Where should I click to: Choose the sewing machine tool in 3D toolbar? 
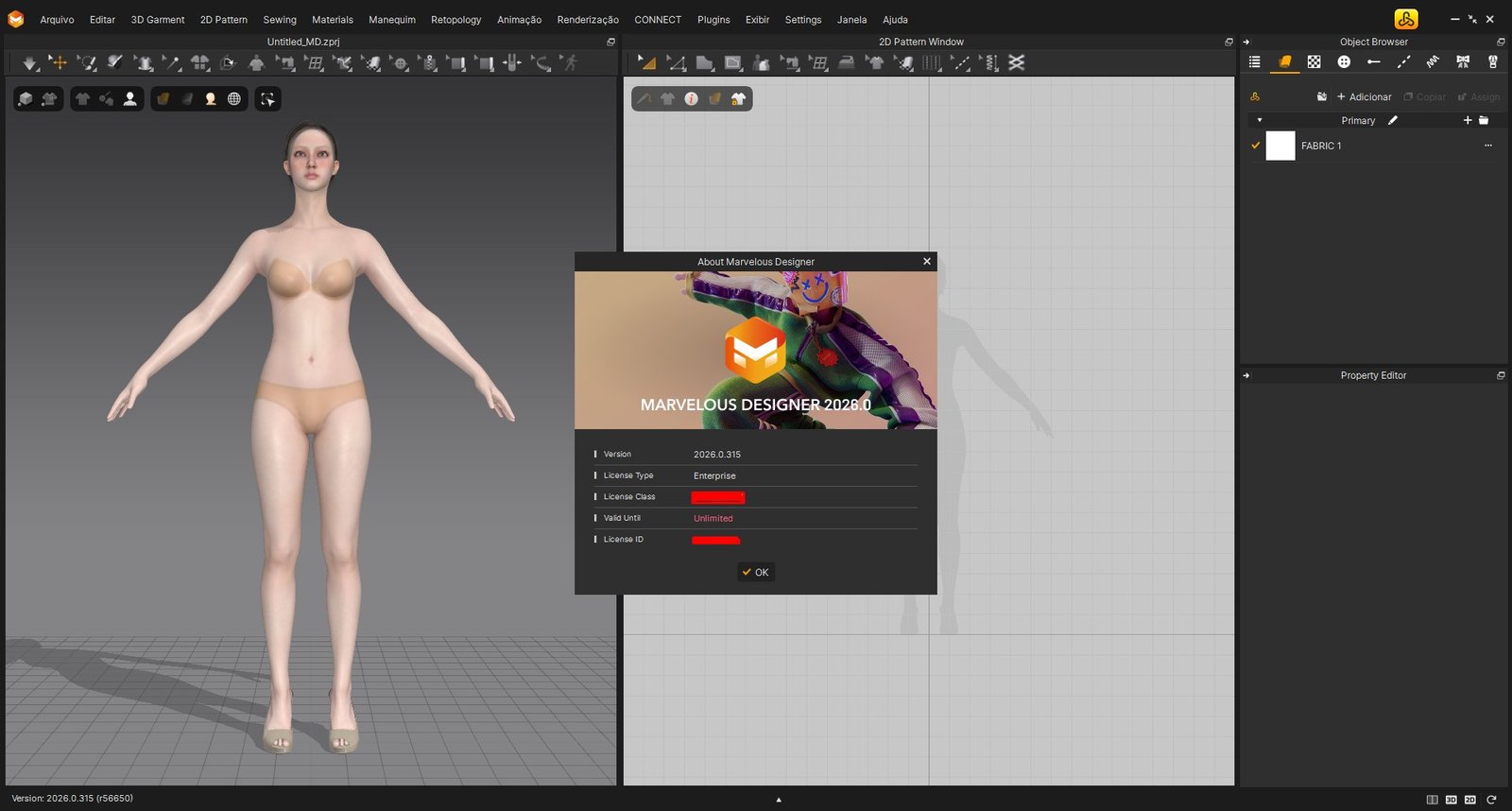coord(284,63)
